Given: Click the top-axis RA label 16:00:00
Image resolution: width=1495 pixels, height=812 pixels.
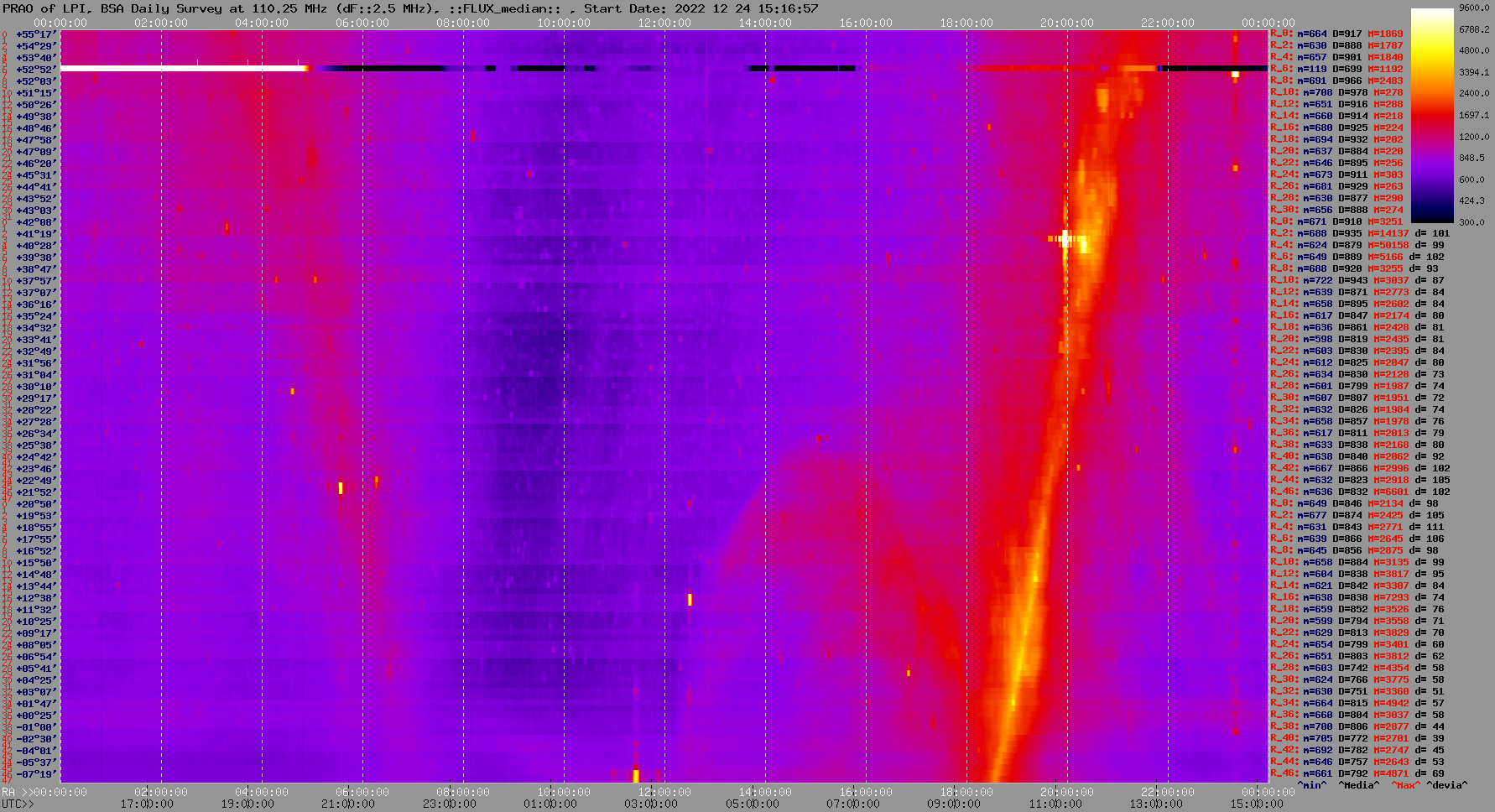Looking at the screenshot, I should pos(866,23).
